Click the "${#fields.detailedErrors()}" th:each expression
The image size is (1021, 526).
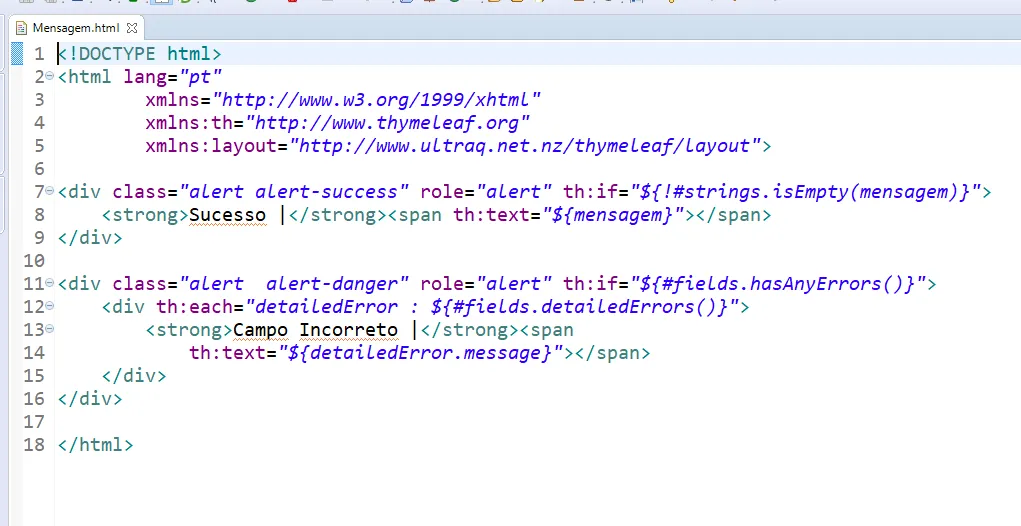(580, 307)
